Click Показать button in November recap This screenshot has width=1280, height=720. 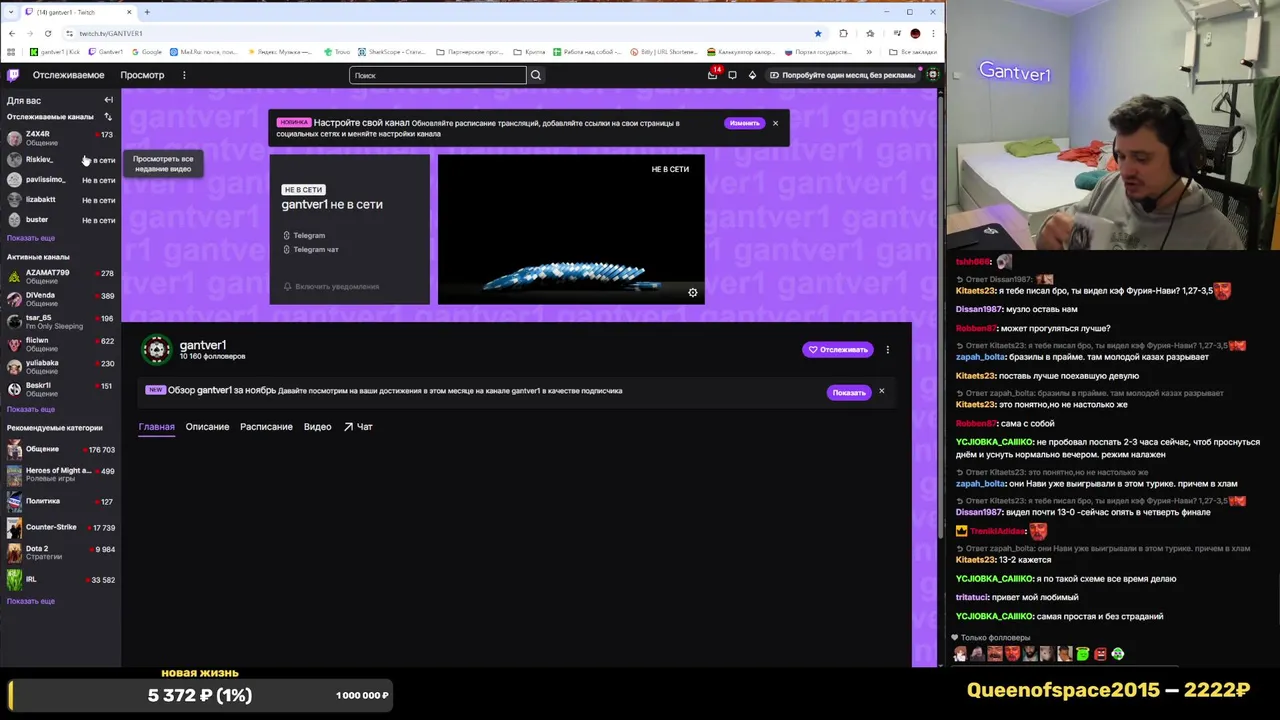point(848,392)
